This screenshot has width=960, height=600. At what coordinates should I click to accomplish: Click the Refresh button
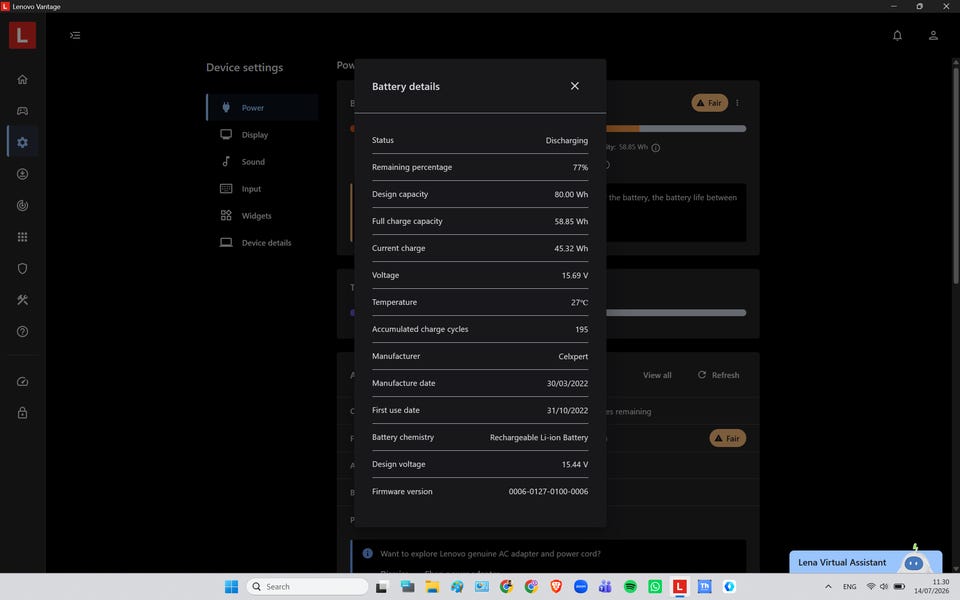point(719,375)
